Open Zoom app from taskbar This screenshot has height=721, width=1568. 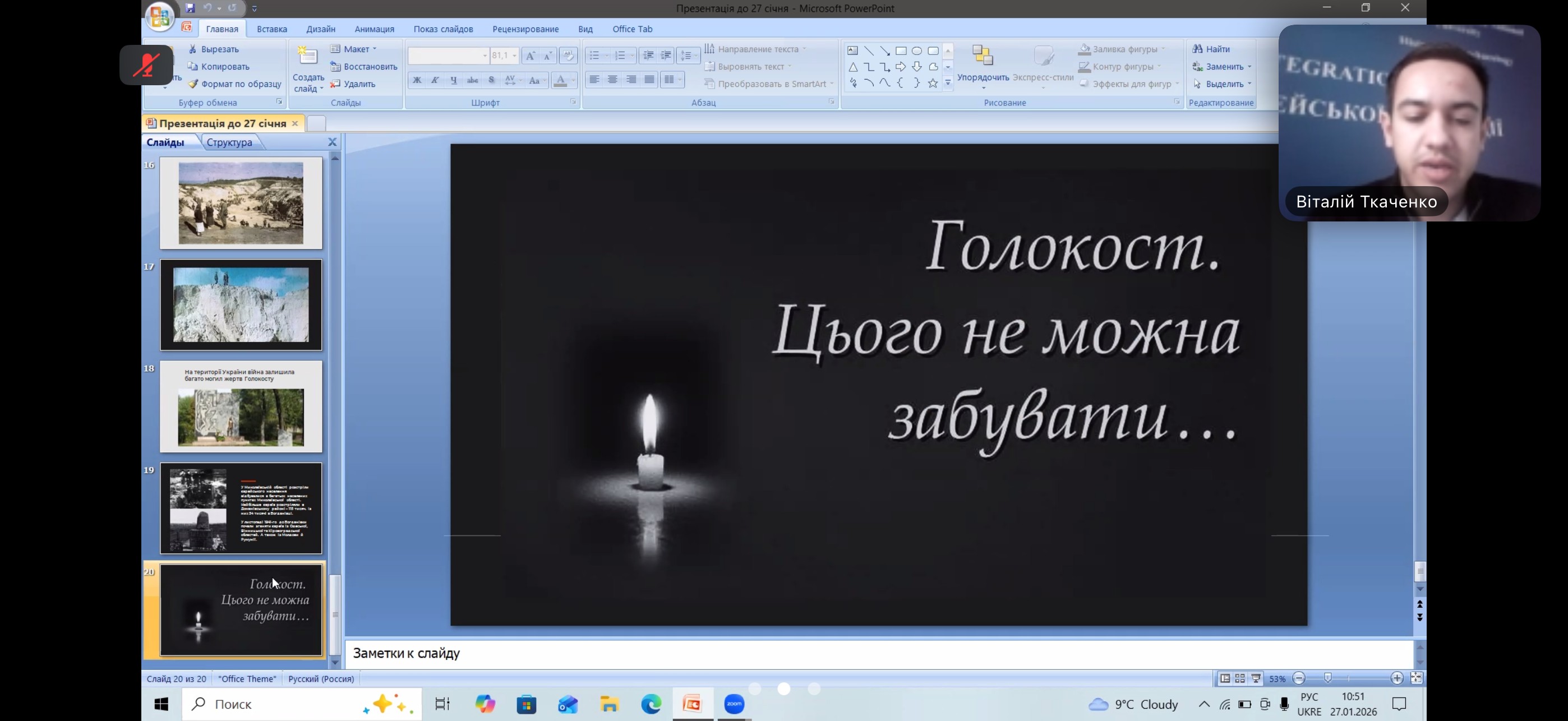tap(734, 704)
